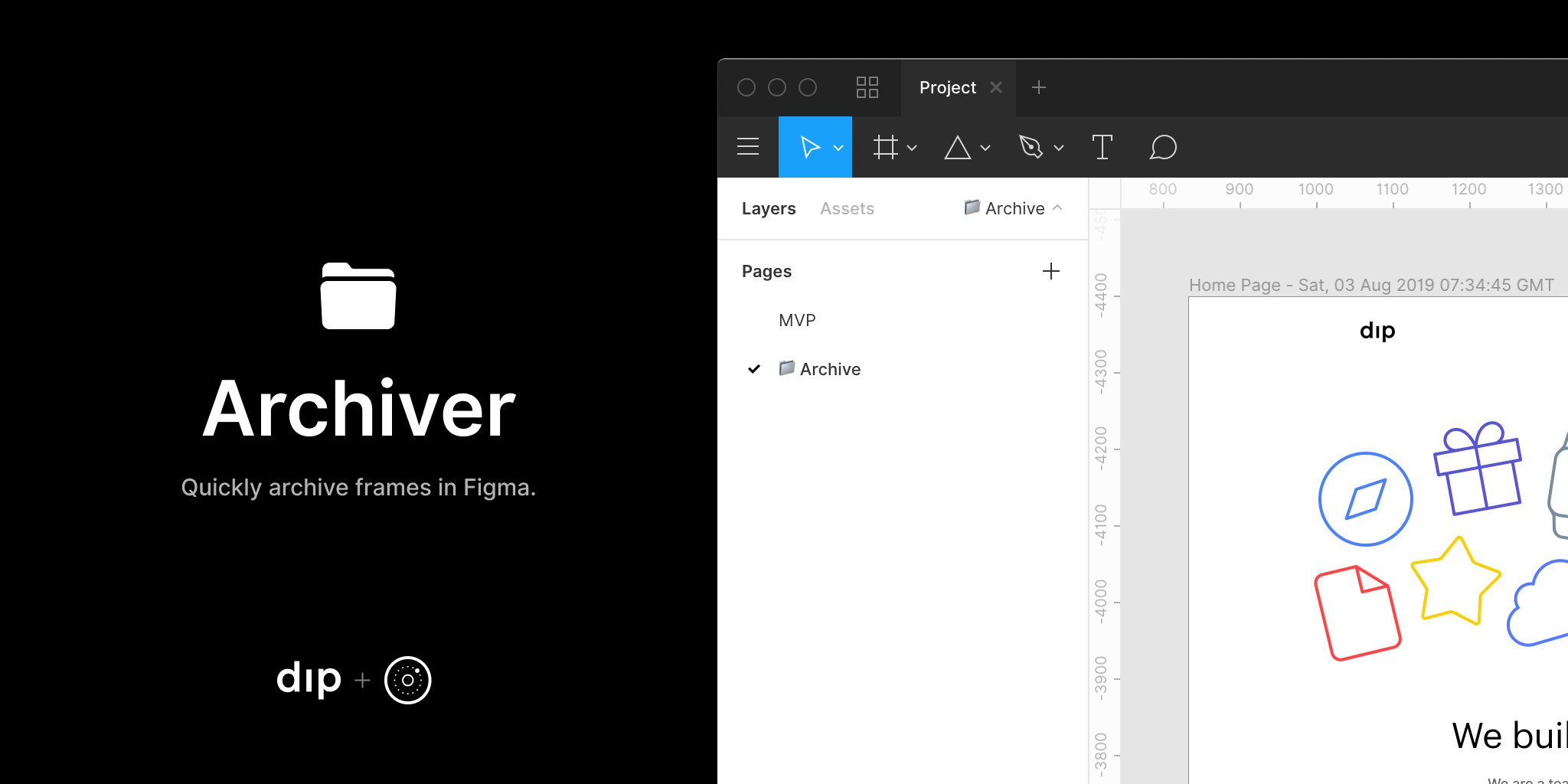The image size is (1568, 784).
Task: Switch to the Layers tab
Action: tap(769, 208)
